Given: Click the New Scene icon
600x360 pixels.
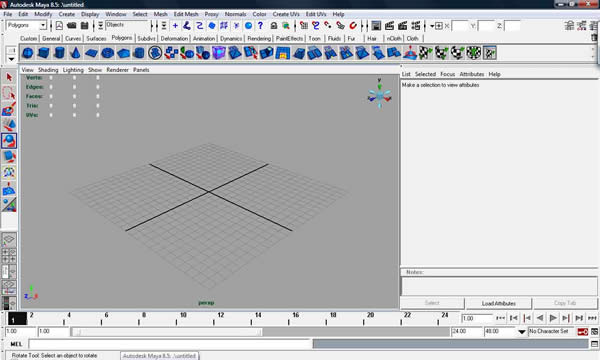Looking at the screenshot, I should [59, 26].
